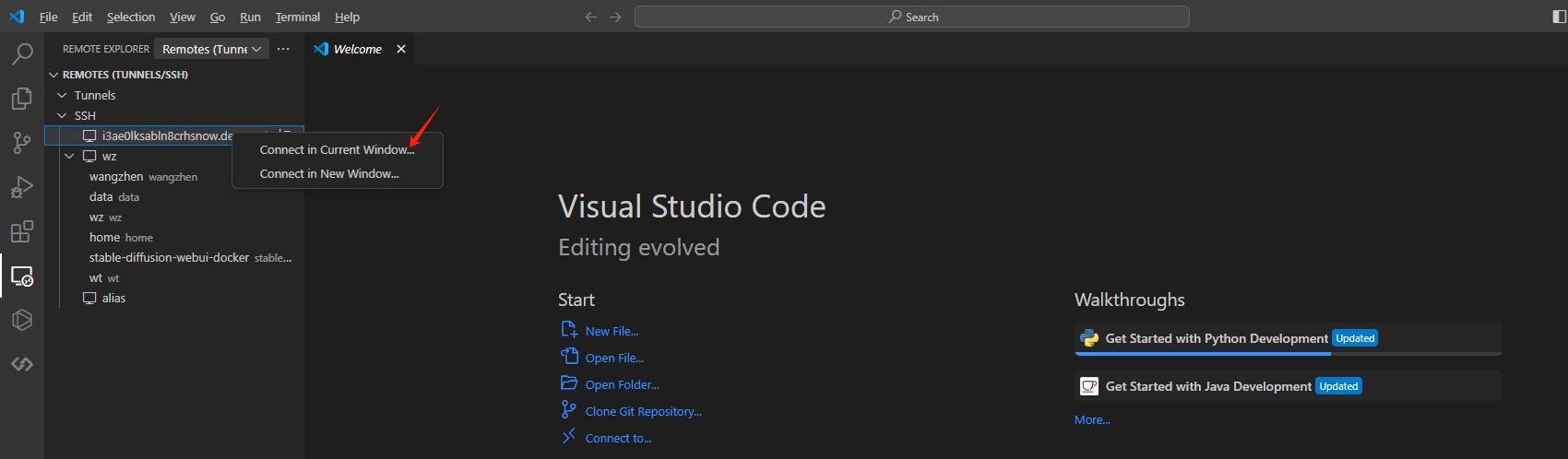Open the Run menu
Screen dimensions: 1568x459
coord(250,17)
